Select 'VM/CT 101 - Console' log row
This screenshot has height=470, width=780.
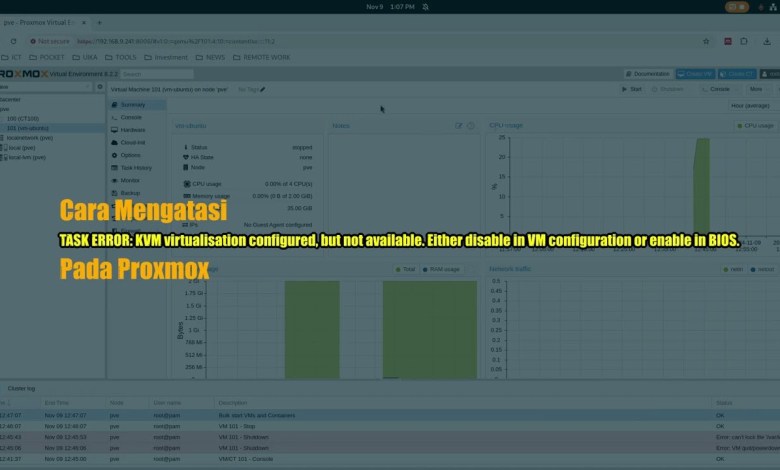[390, 459]
